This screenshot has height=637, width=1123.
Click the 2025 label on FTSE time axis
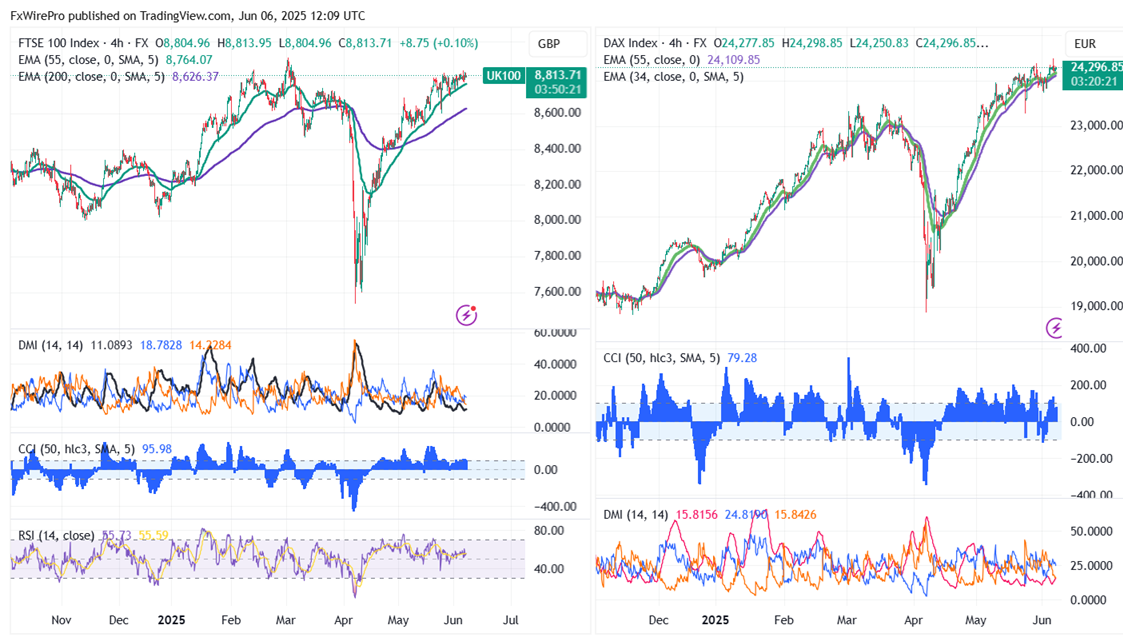click(171, 620)
